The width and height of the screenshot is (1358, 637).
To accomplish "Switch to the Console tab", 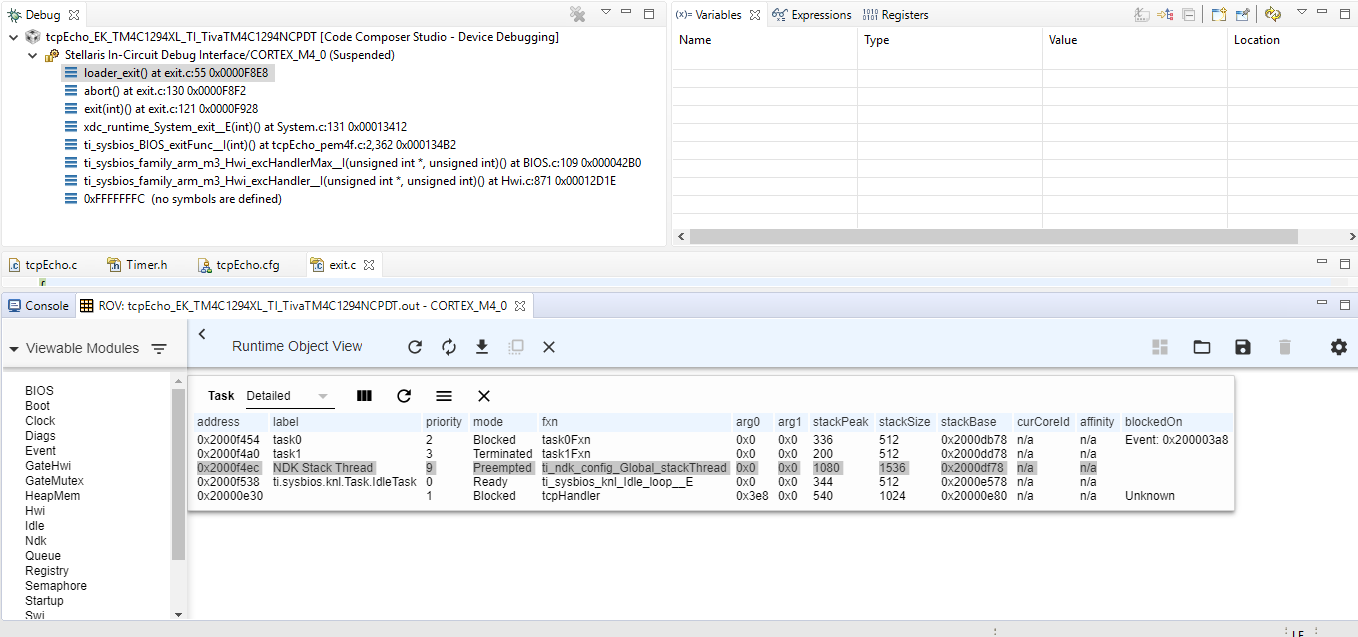I will click(x=38, y=306).
